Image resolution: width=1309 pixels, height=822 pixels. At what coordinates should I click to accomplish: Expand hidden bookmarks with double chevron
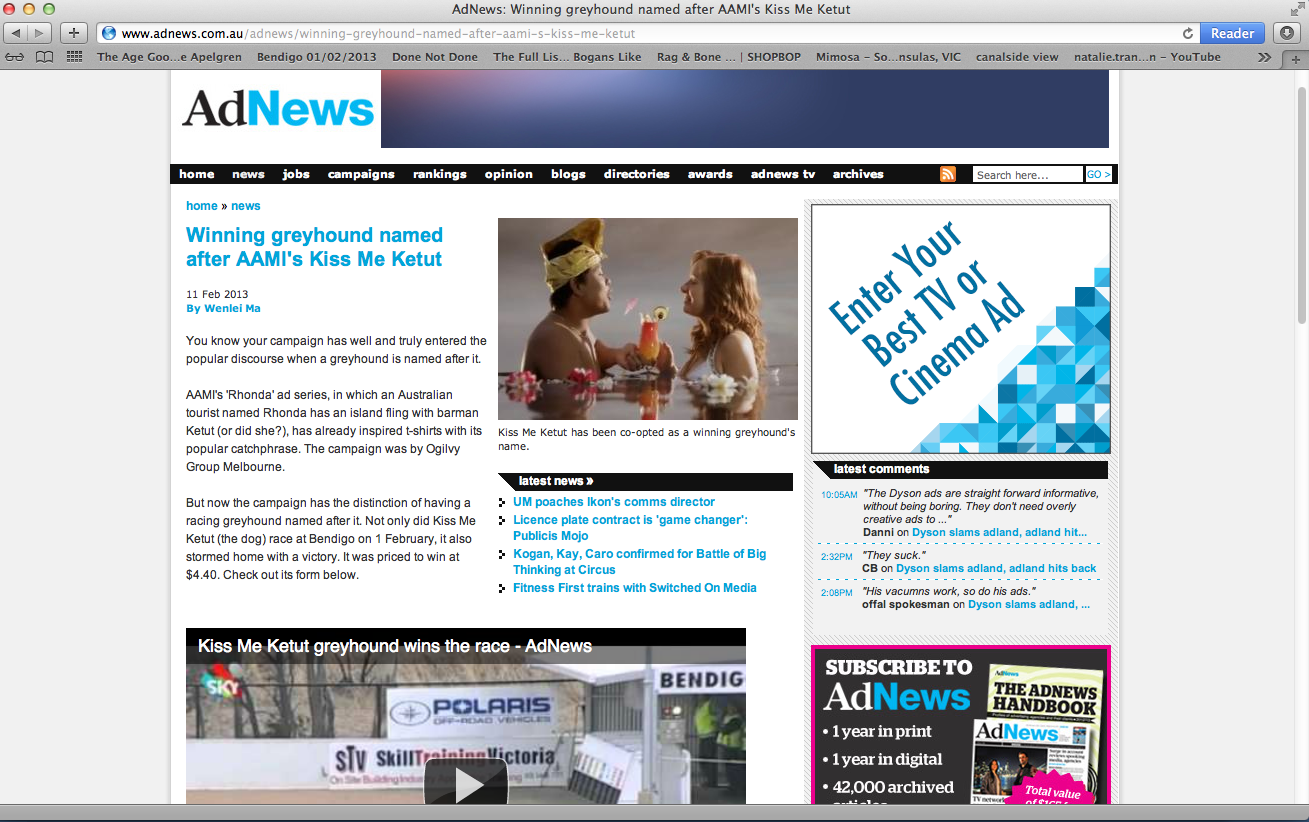(x=1265, y=57)
